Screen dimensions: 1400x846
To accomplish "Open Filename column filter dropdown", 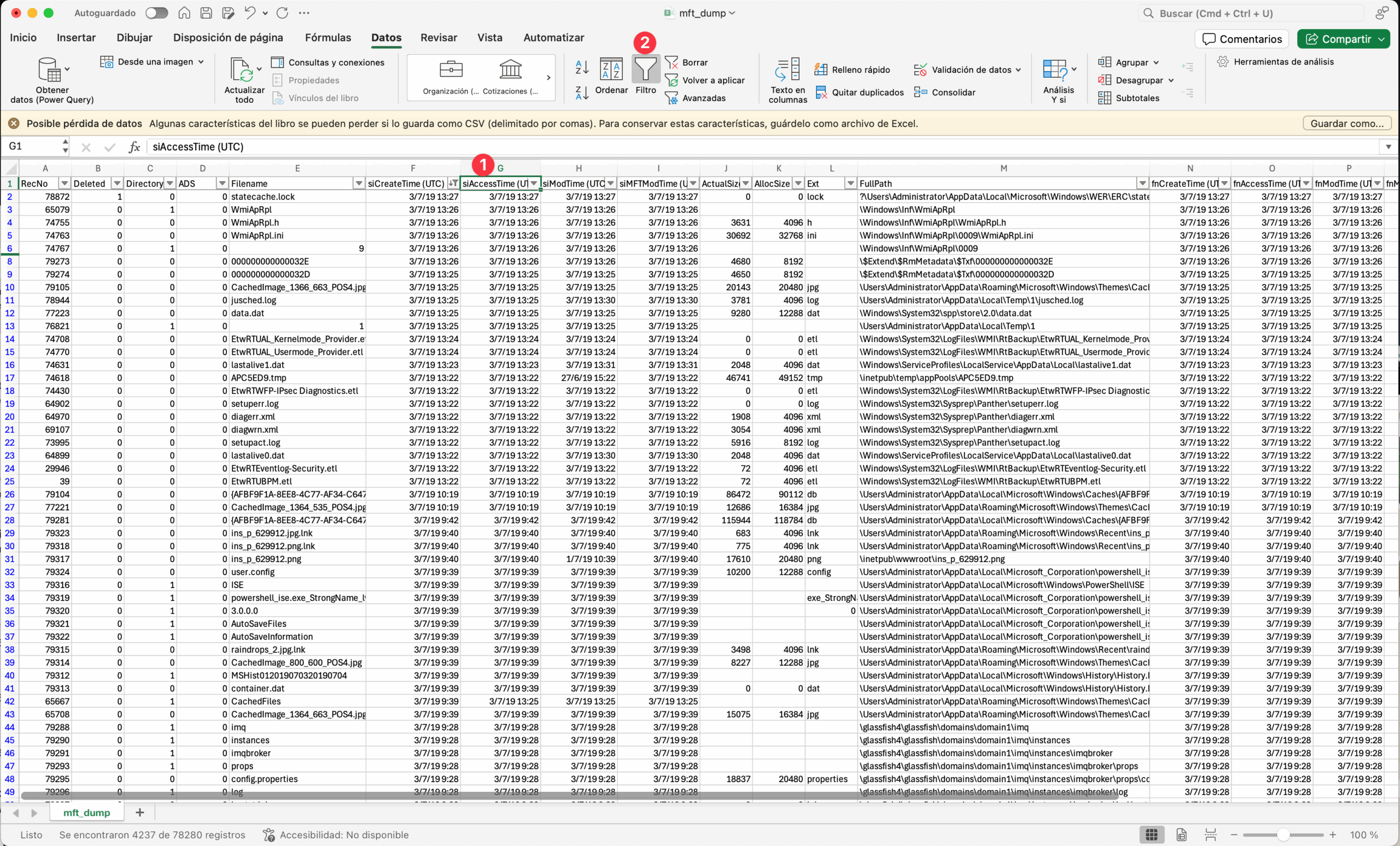I will 359,184.
